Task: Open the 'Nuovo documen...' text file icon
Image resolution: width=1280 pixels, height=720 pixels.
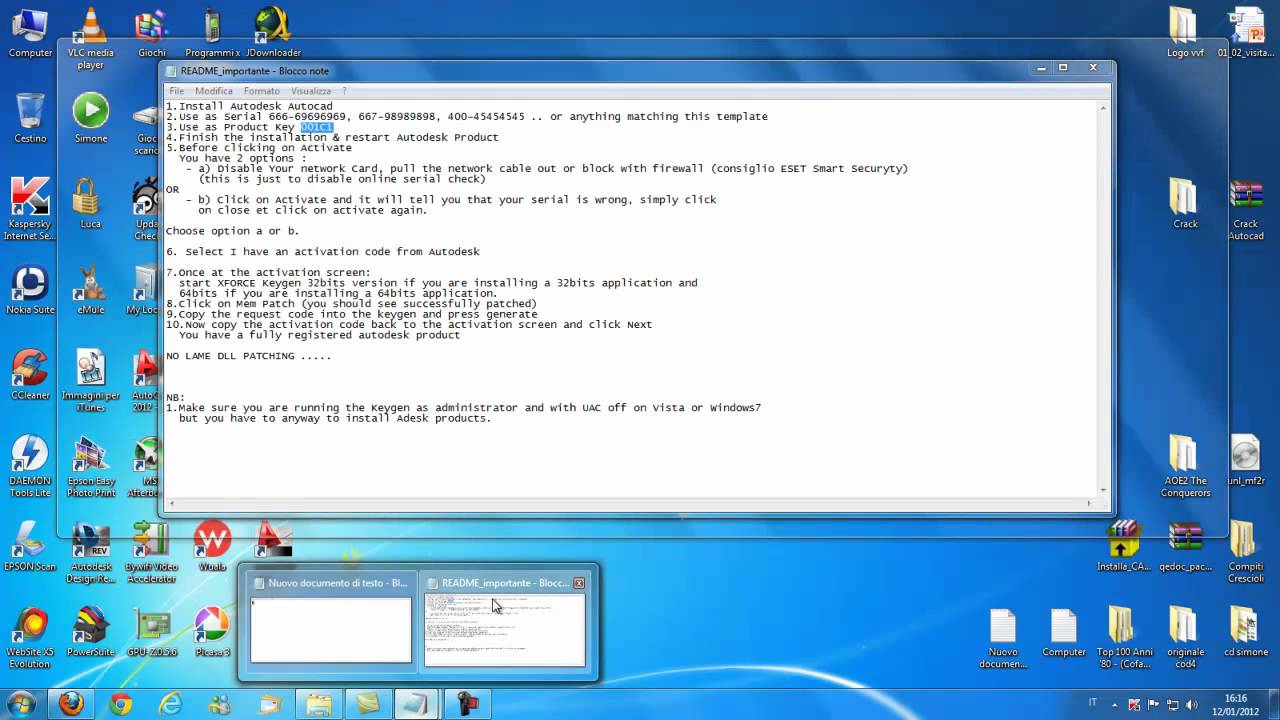Action: 1003,639
